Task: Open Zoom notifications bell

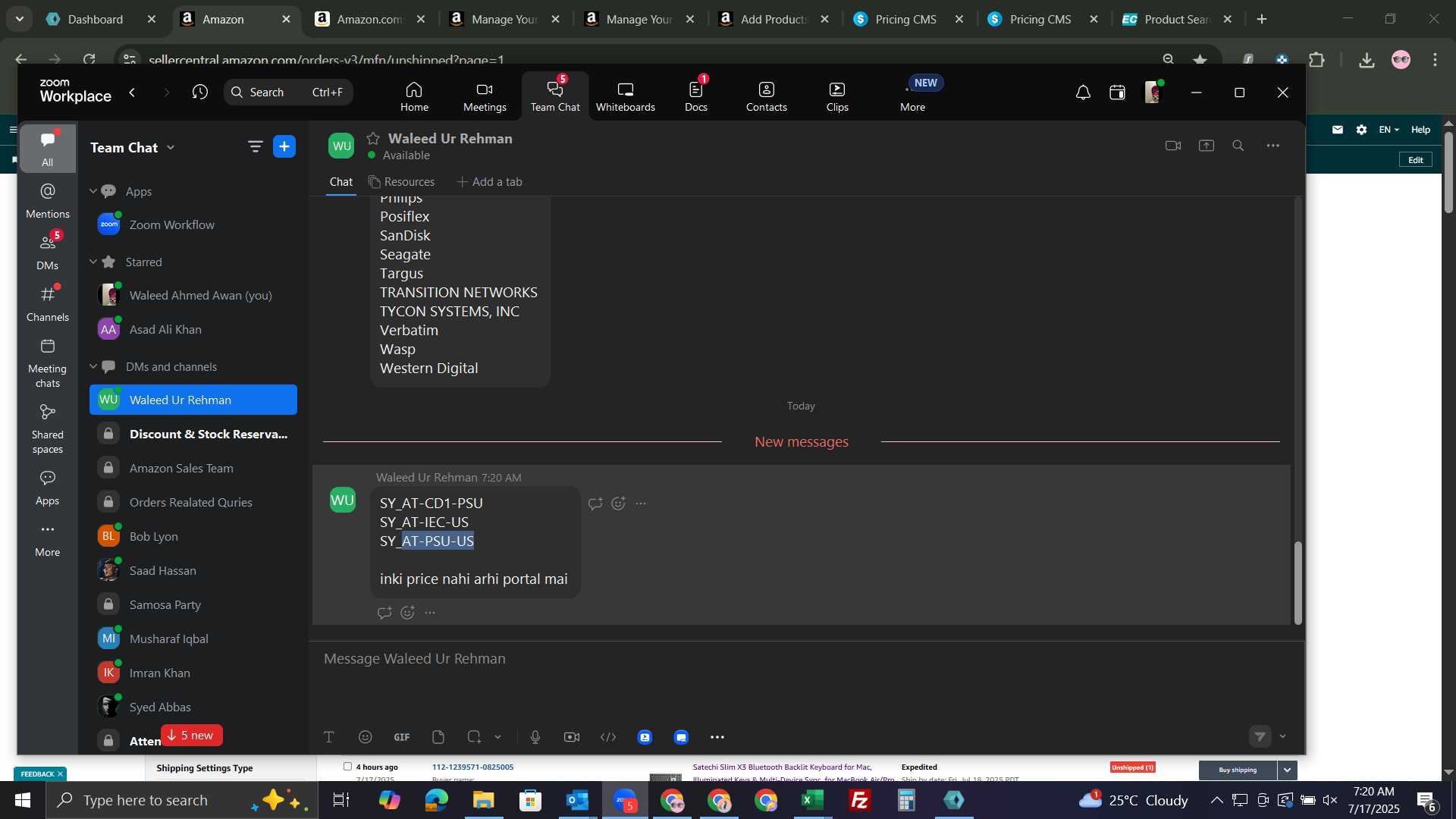Action: 1083,93
